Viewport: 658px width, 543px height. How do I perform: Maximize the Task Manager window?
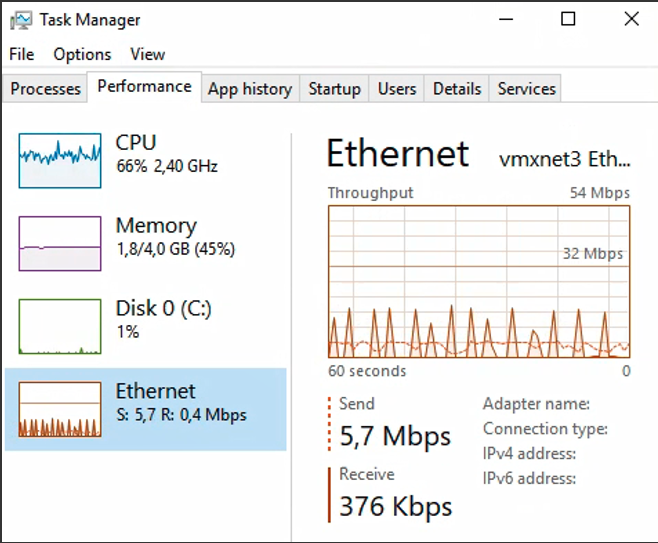[568, 19]
